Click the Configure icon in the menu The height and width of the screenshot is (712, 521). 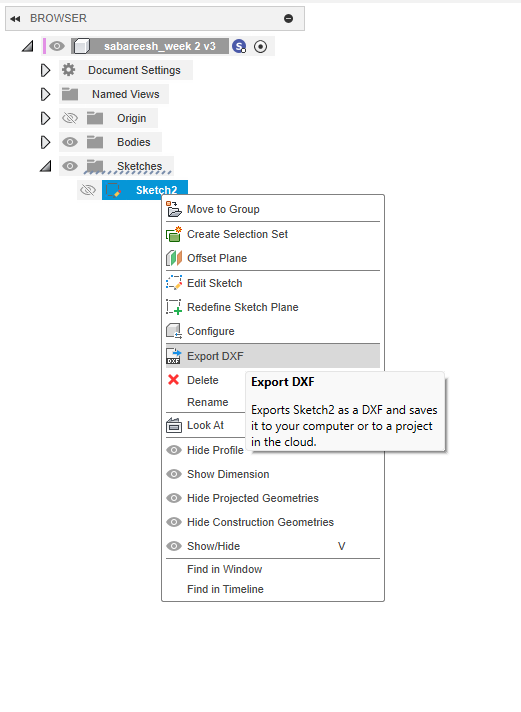coord(174,331)
